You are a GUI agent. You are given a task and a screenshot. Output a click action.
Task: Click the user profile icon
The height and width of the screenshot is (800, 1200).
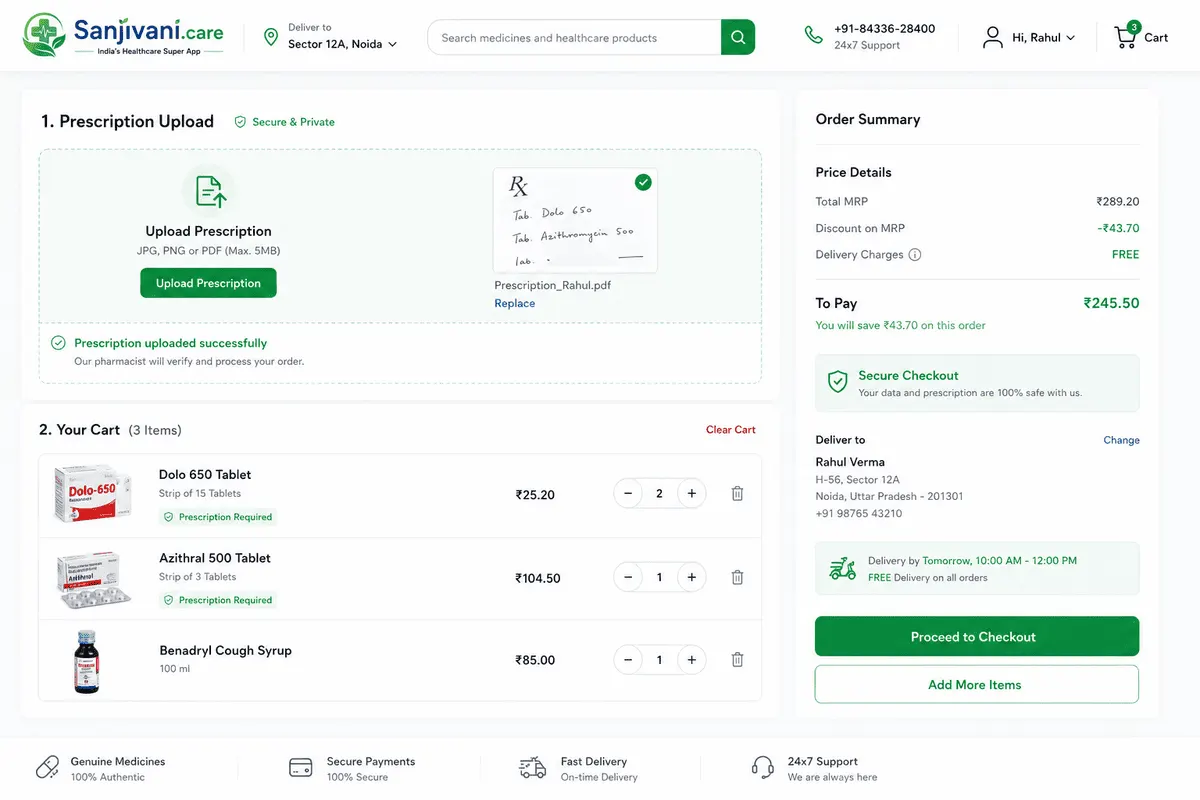coord(992,37)
